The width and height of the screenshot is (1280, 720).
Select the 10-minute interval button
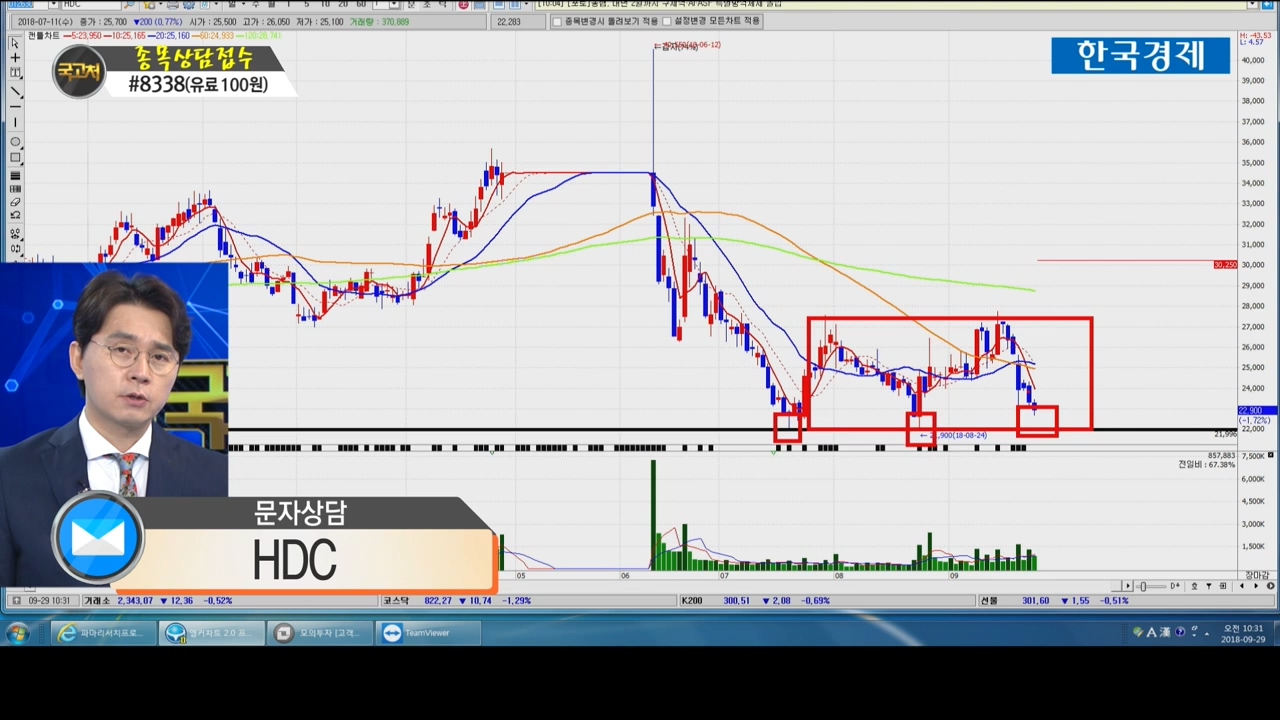click(325, 4)
